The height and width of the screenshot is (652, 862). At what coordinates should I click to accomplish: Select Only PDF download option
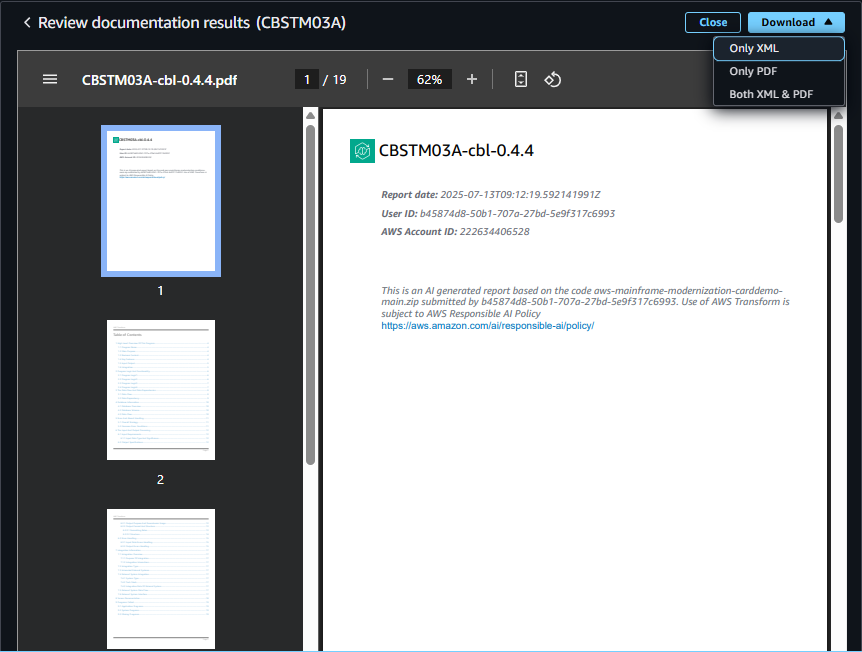(778, 71)
